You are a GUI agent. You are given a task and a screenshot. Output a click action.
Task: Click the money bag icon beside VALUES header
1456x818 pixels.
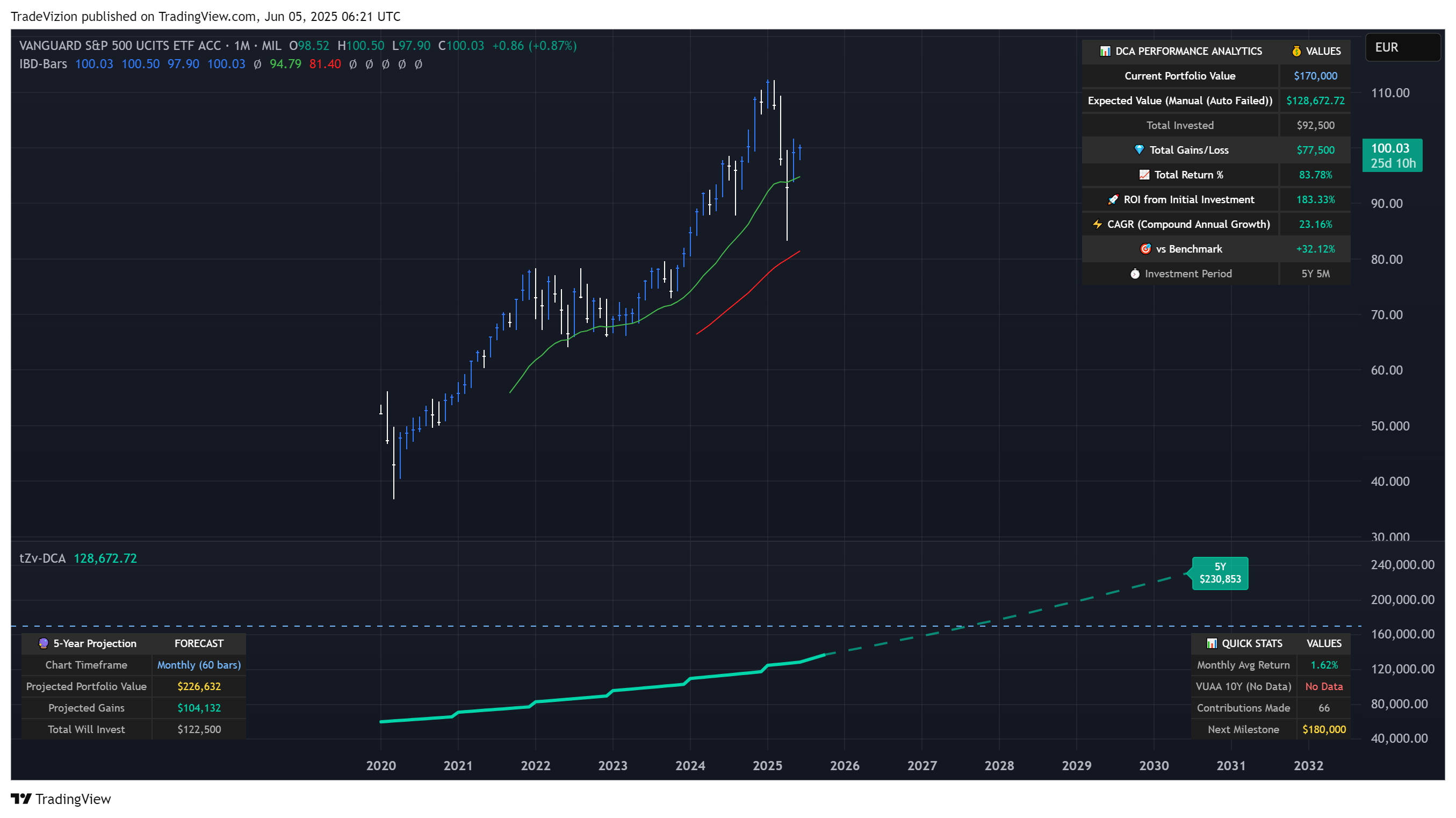pyautogui.click(x=1296, y=52)
